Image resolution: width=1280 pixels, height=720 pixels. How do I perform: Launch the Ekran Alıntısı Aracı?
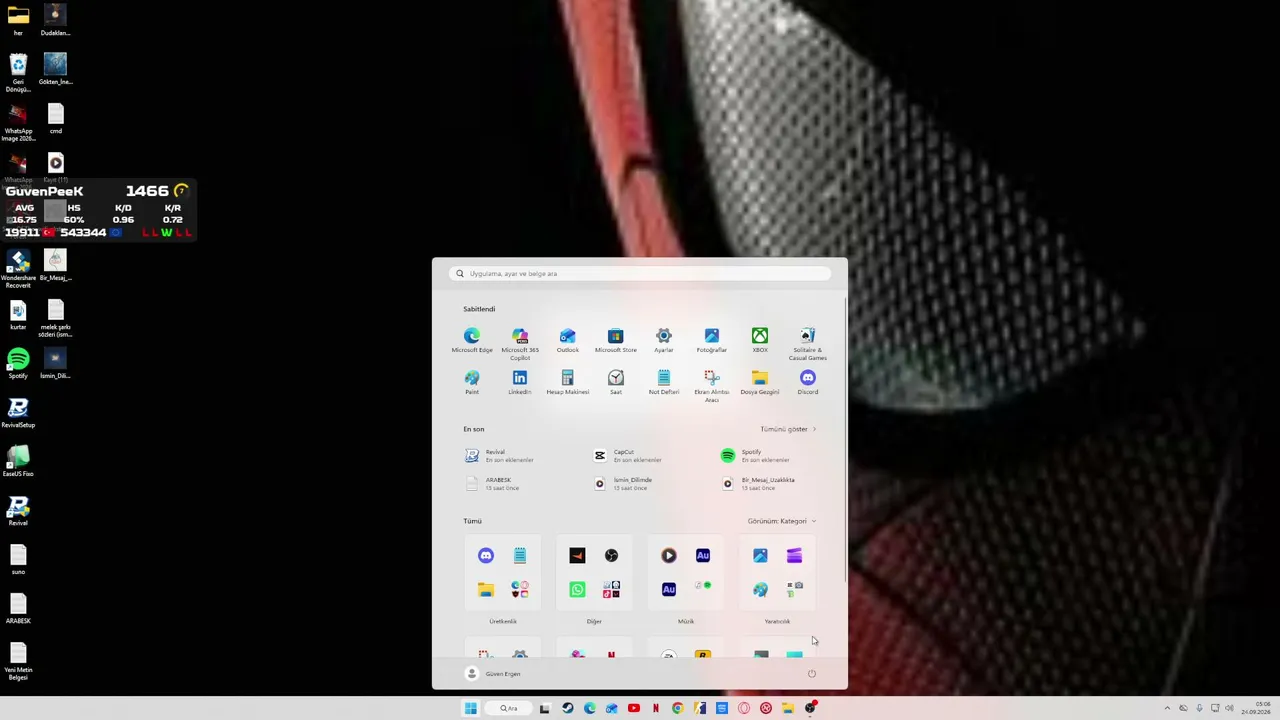tap(712, 385)
